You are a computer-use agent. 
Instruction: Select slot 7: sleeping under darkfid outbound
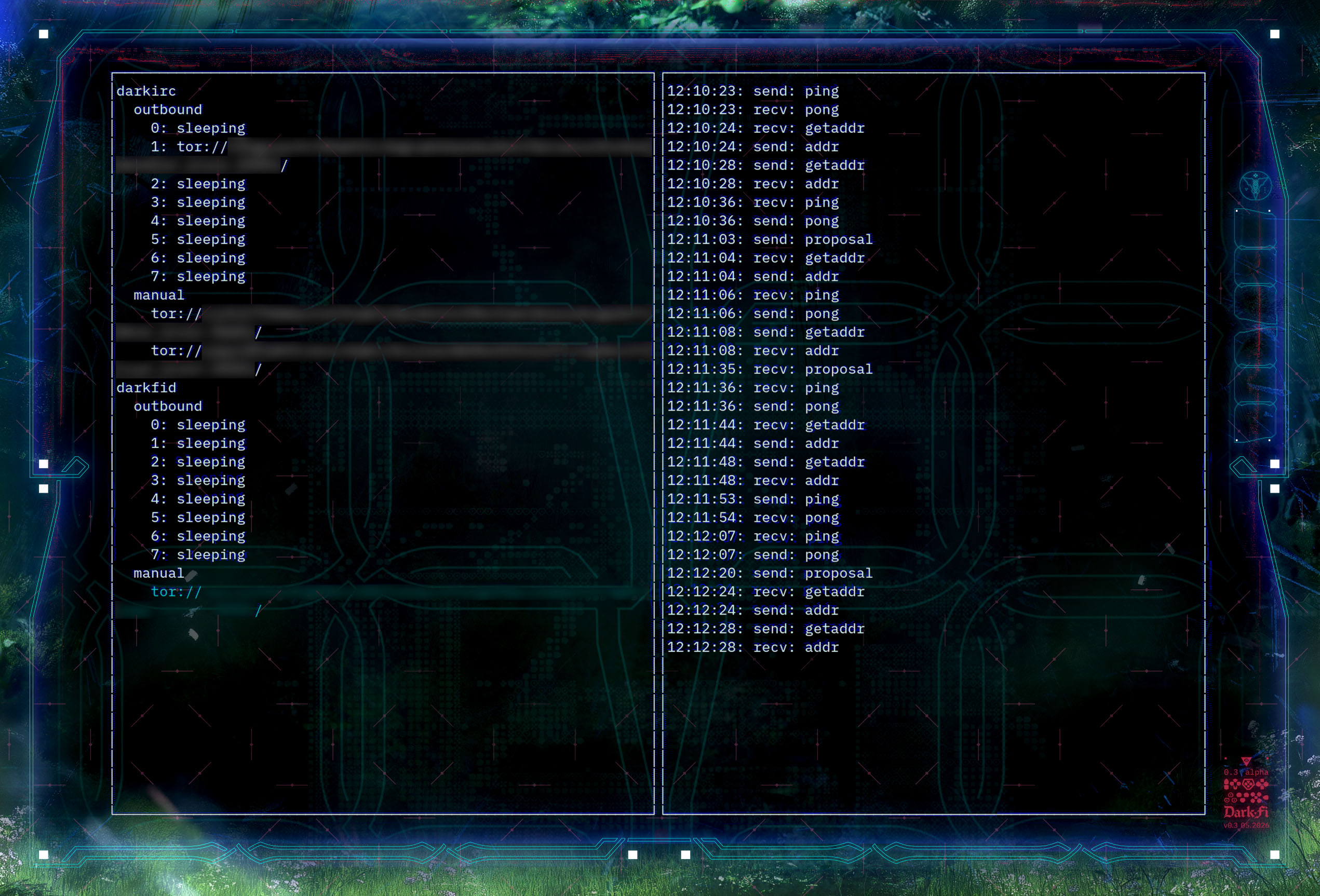pyautogui.click(x=198, y=555)
